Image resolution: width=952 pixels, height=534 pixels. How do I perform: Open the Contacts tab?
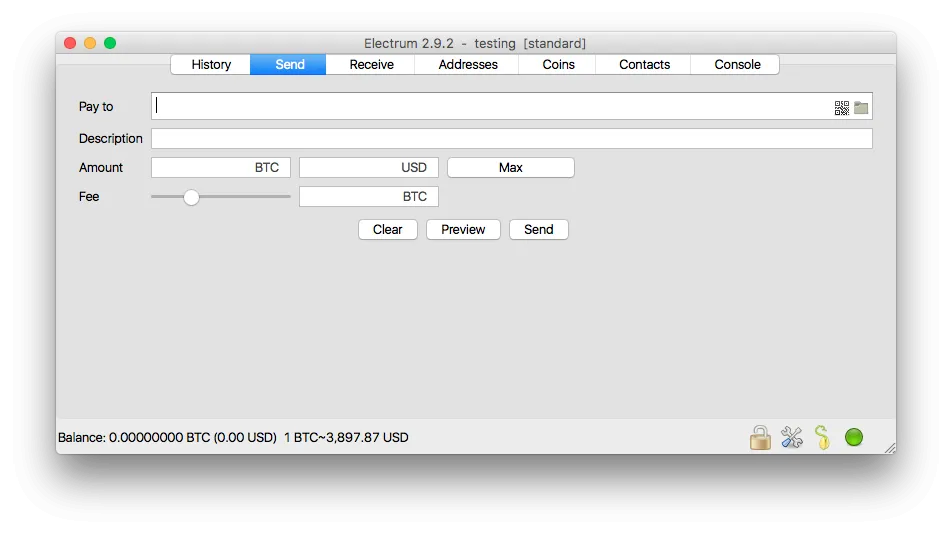pos(644,64)
